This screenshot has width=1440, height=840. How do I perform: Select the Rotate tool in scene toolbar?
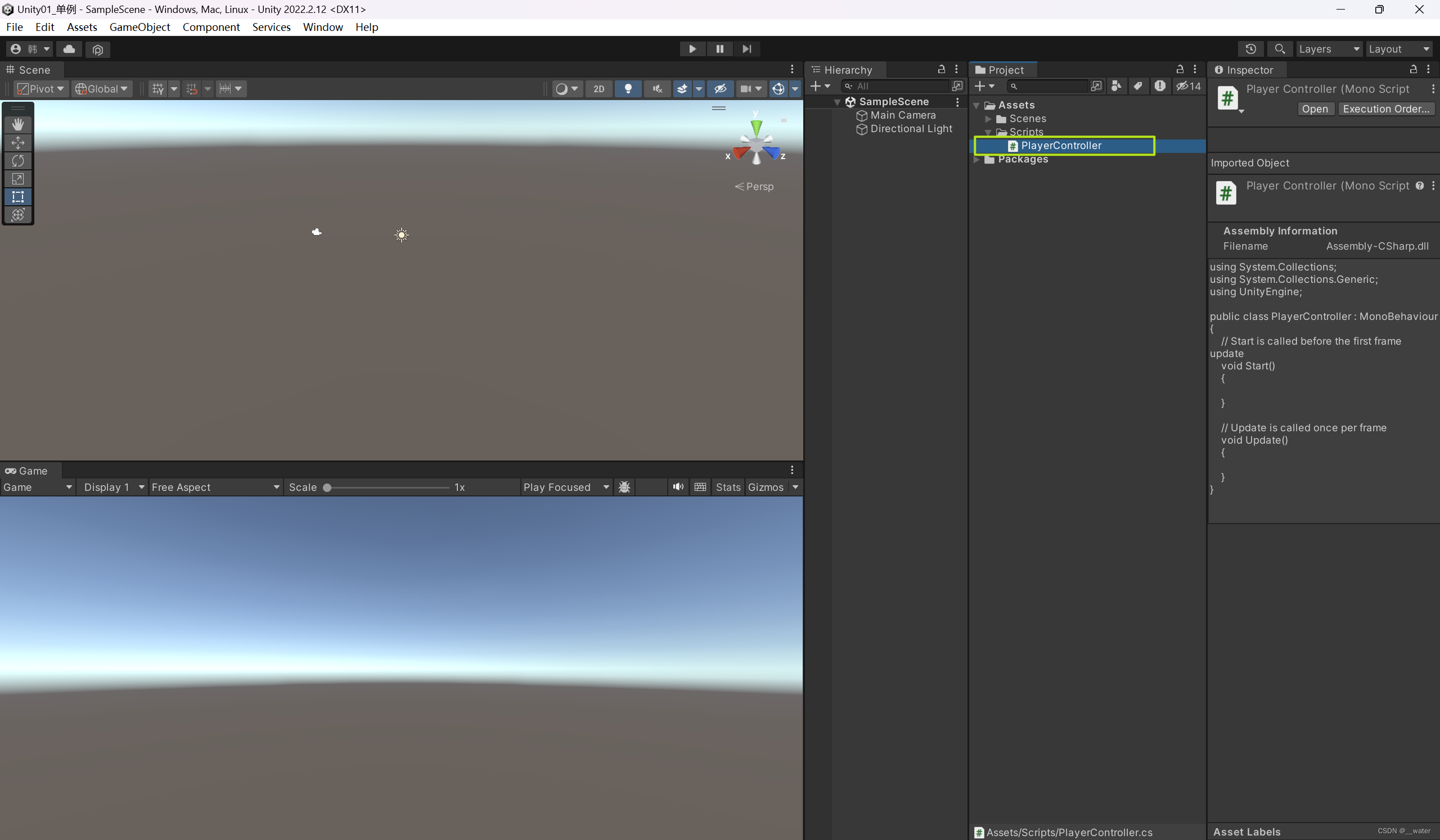pyautogui.click(x=17, y=160)
